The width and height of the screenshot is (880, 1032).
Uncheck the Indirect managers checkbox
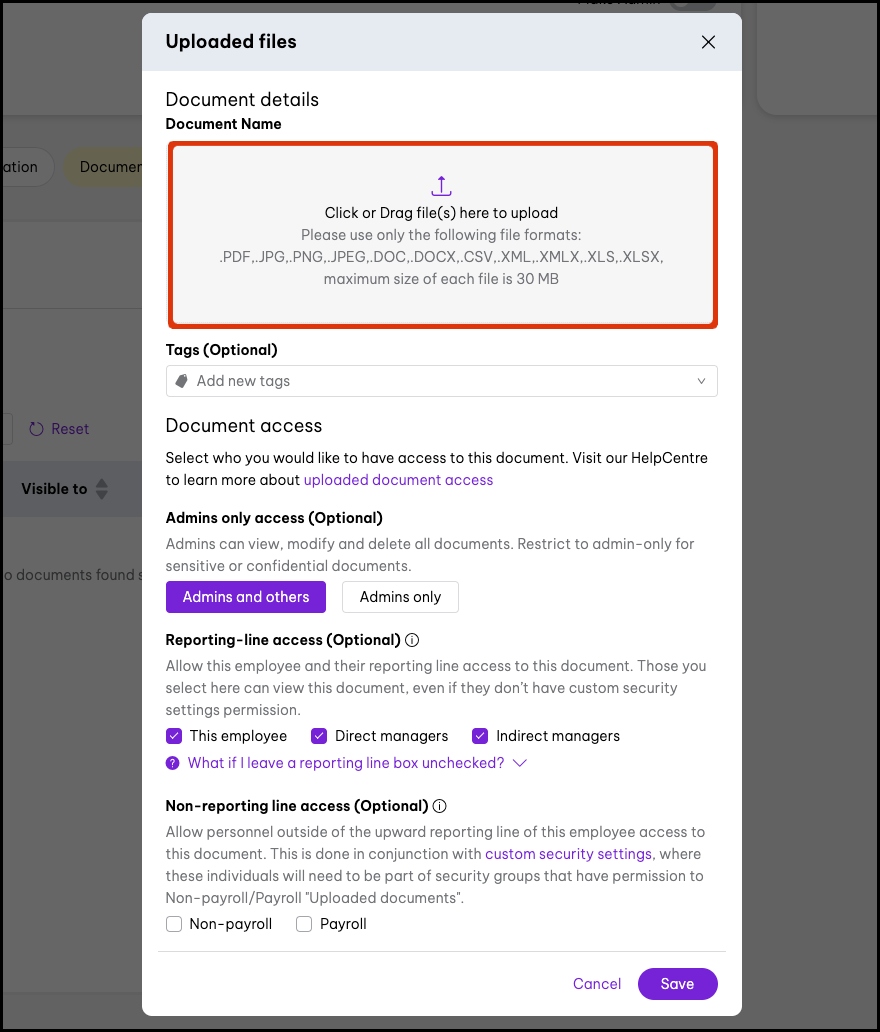click(x=480, y=736)
